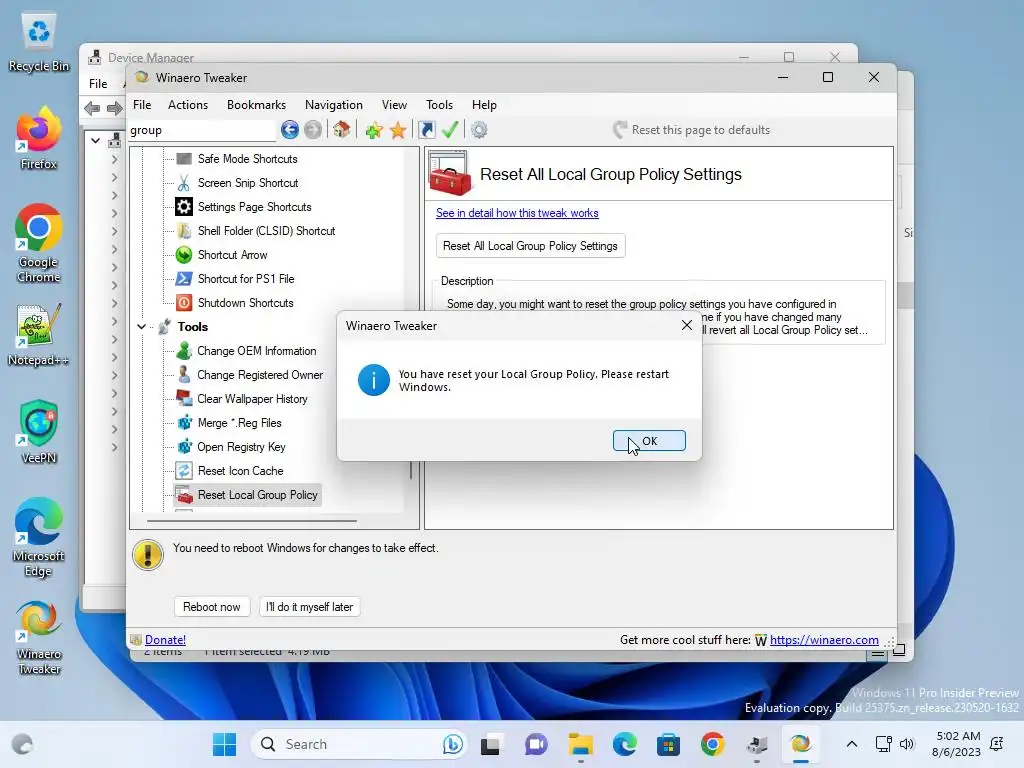This screenshot has height=768, width=1024.
Task: Click the Microsoft Edge desktop icon
Action: pos(39,537)
